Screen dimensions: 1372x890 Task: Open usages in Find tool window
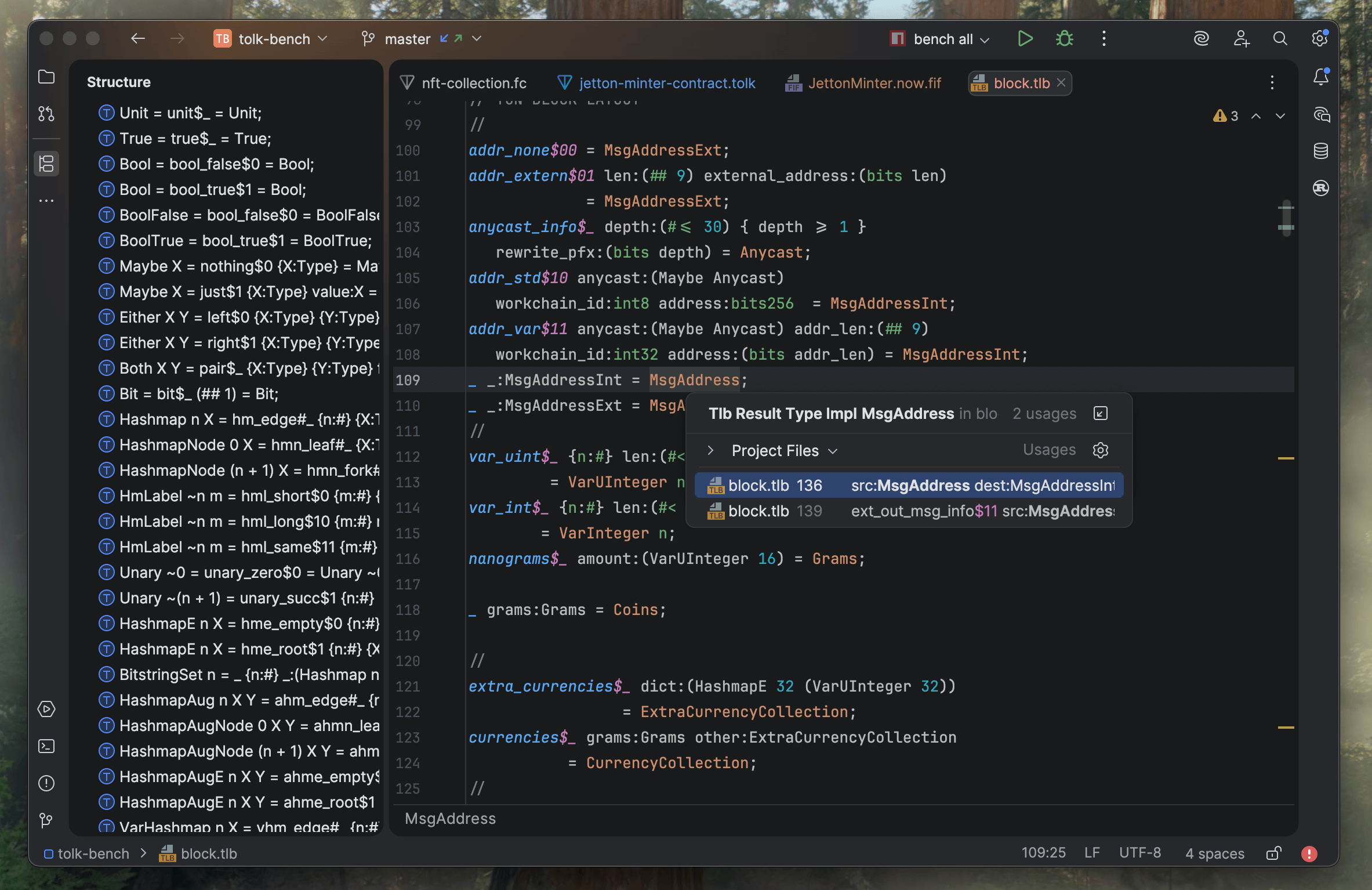(1100, 413)
